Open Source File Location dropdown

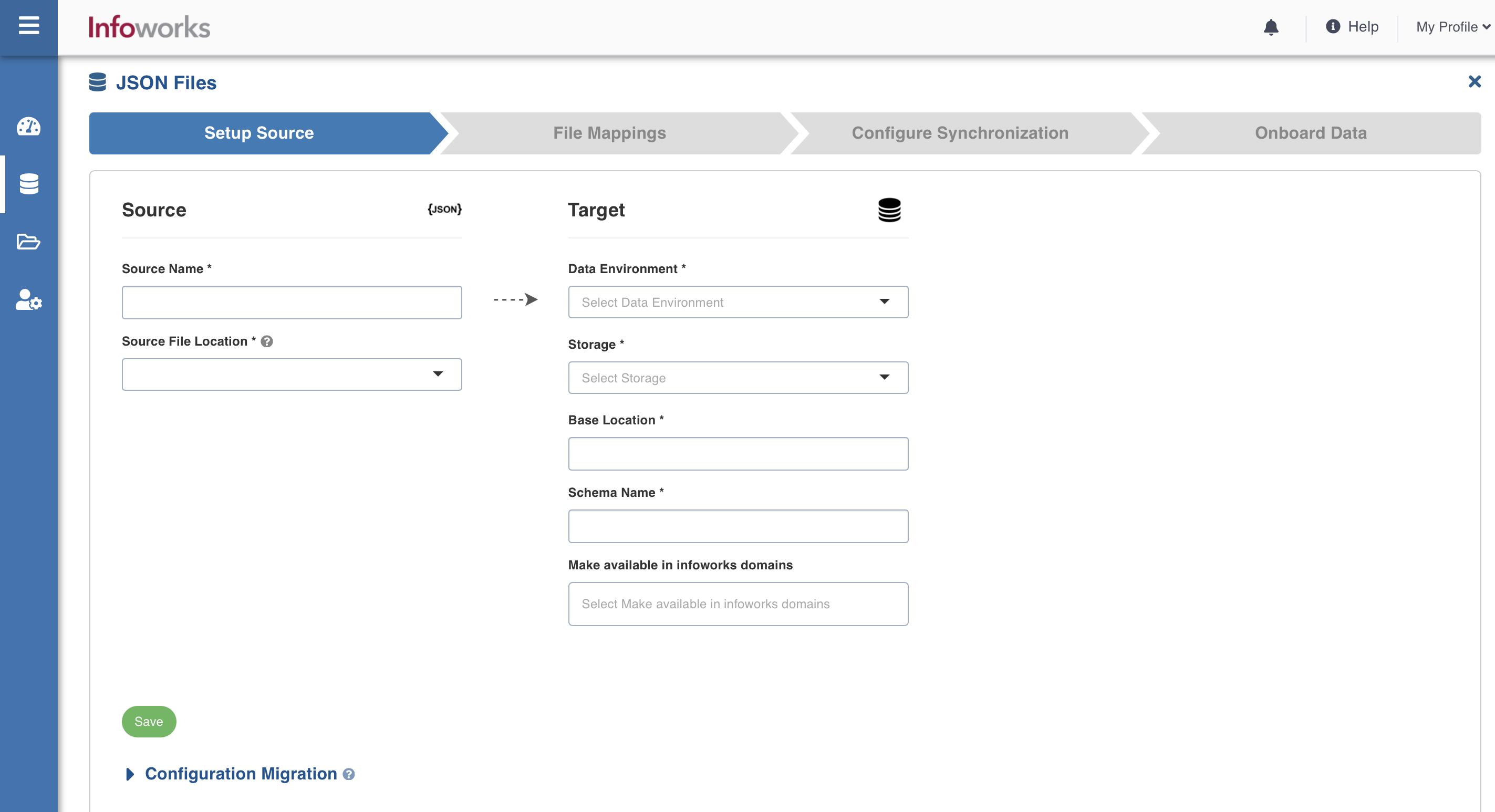292,374
